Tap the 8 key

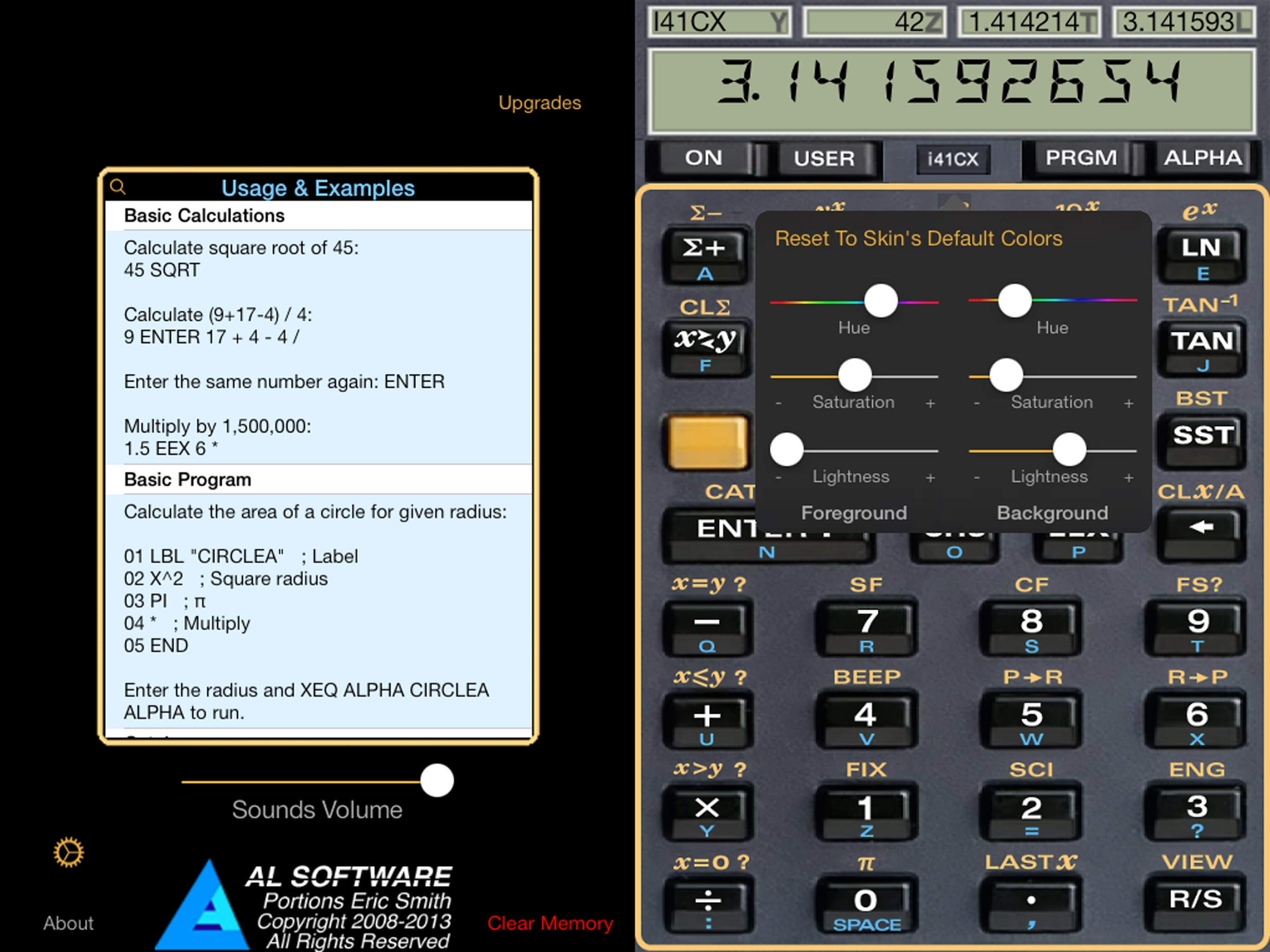1031,628
